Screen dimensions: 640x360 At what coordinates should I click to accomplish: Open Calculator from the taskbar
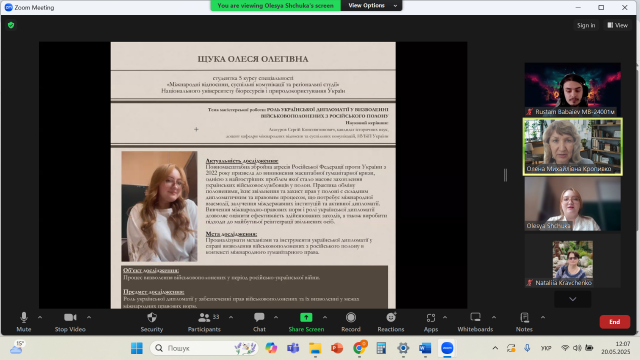click(x=381, y=348)
